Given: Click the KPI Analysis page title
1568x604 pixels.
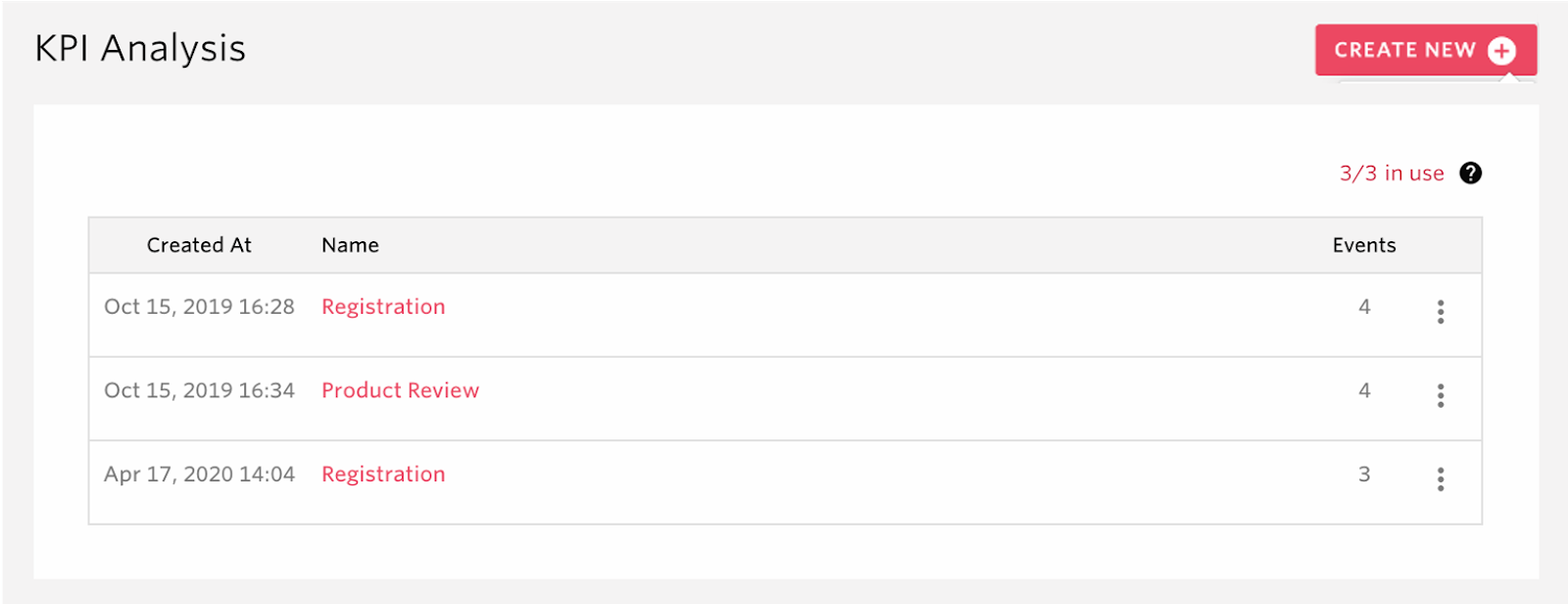Looking at the screenshot, I should [x=140, y=48].
